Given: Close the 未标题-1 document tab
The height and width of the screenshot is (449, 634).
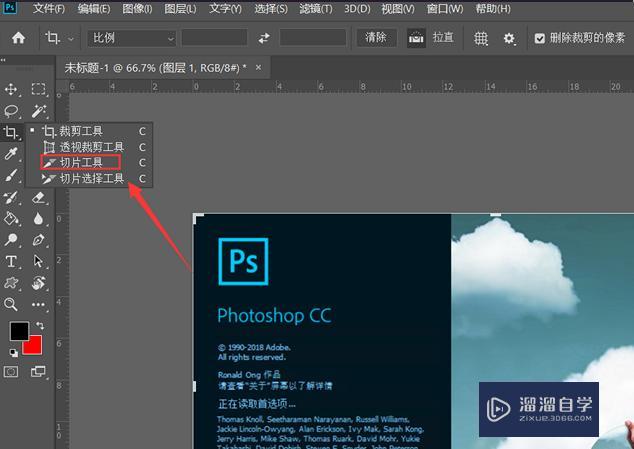Looking at the screenshot, I should pyautogui.click(x=258, y=68).
